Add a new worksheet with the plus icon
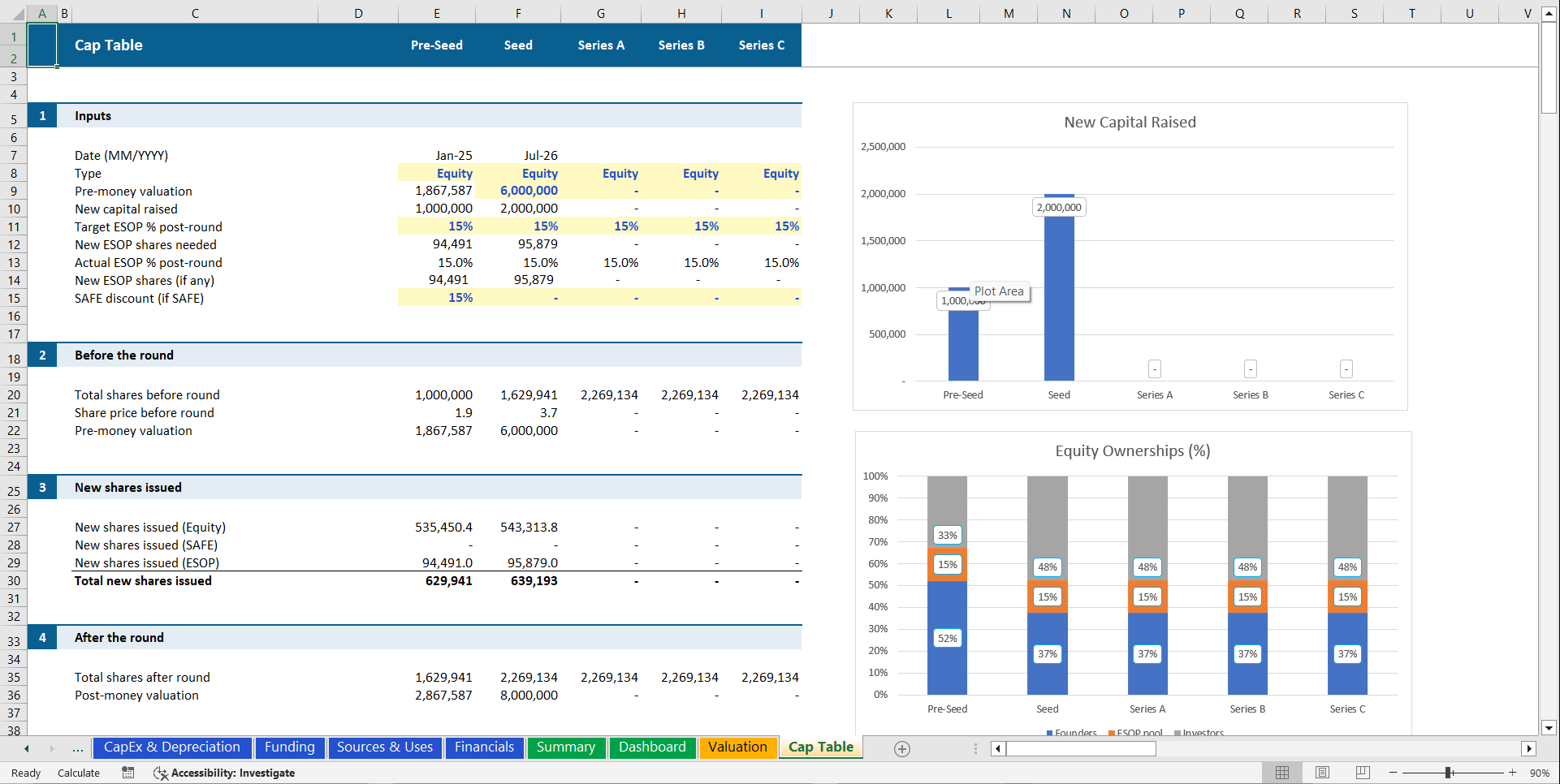 tap(902, 748)
